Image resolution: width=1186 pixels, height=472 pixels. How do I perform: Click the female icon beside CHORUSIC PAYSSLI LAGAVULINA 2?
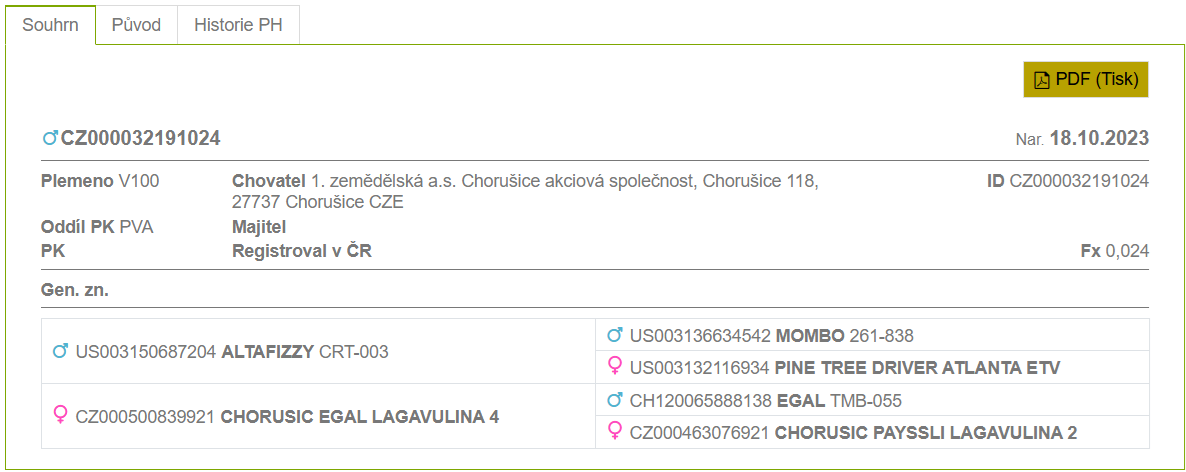[615, 432]
